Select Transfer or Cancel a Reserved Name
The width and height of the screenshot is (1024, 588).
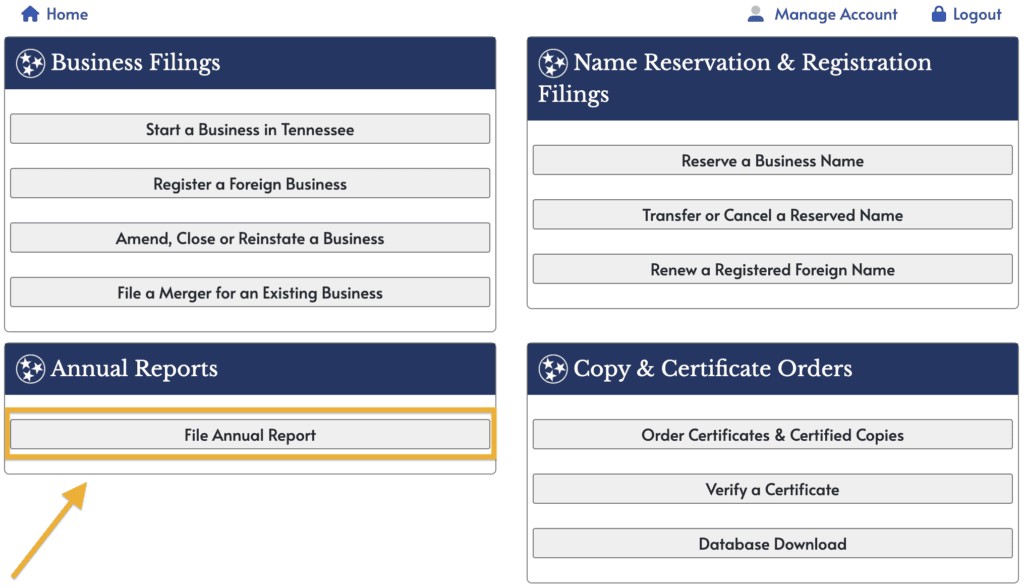click(772, 214)
